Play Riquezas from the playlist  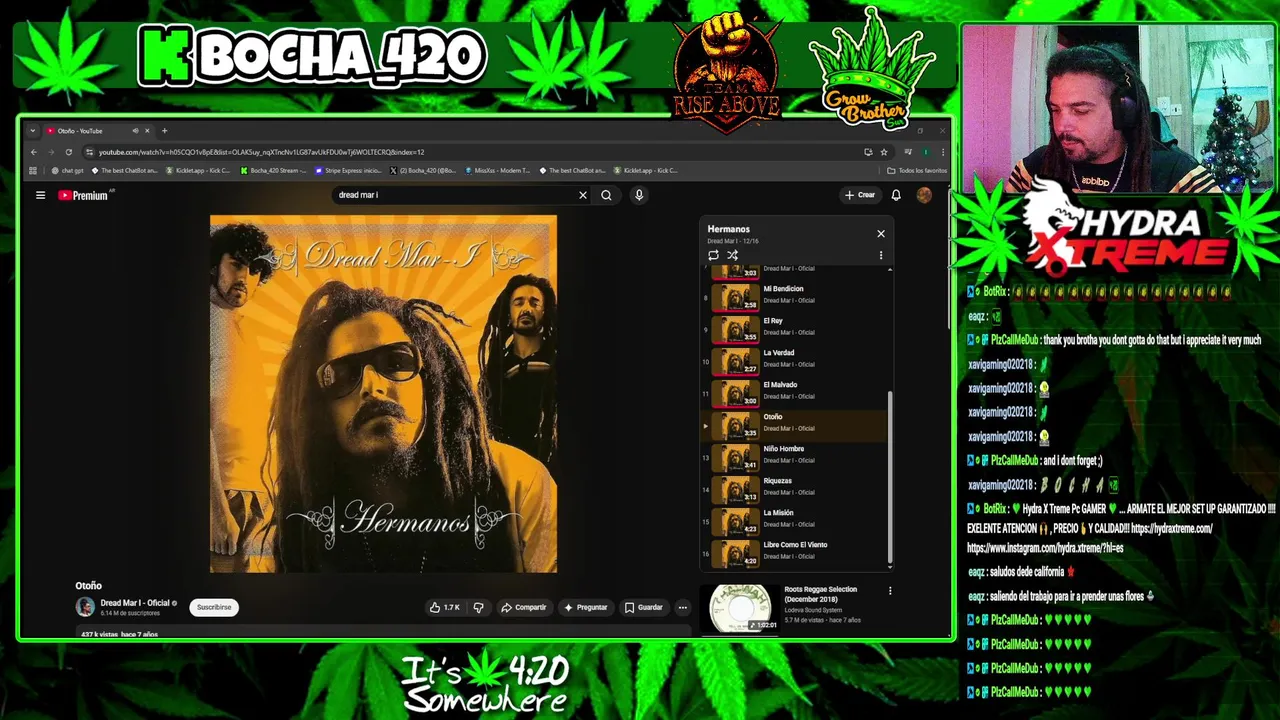coord(795,487)
